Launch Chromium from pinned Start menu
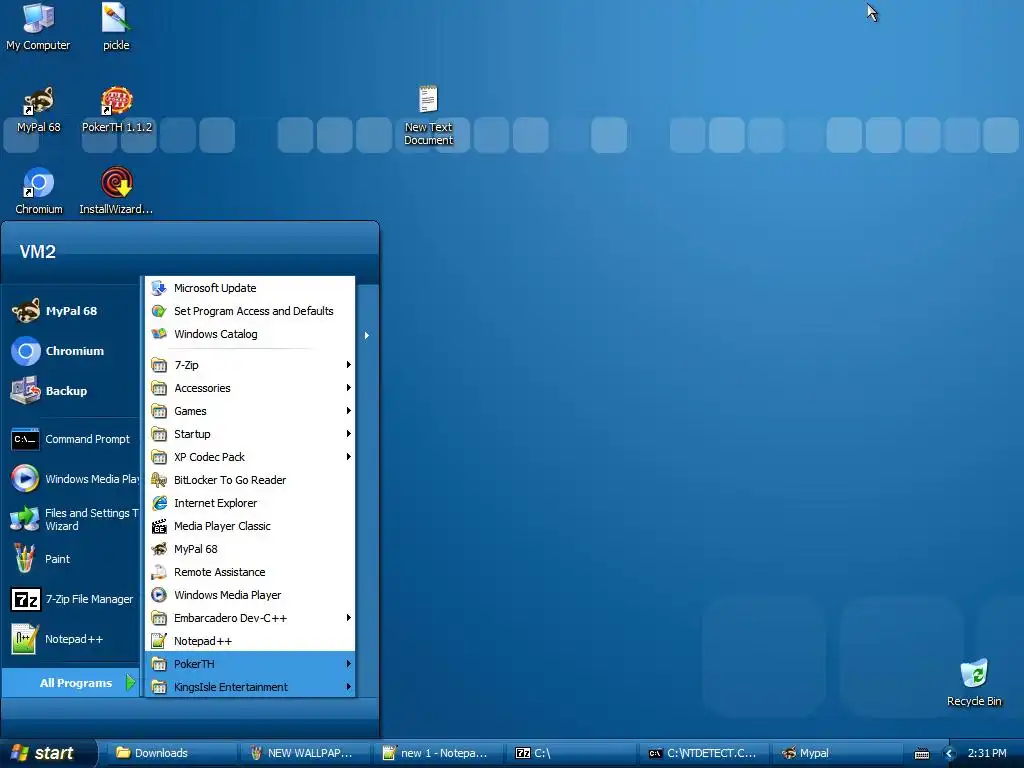Screen dimensions: 1024x768 point(71,351)
